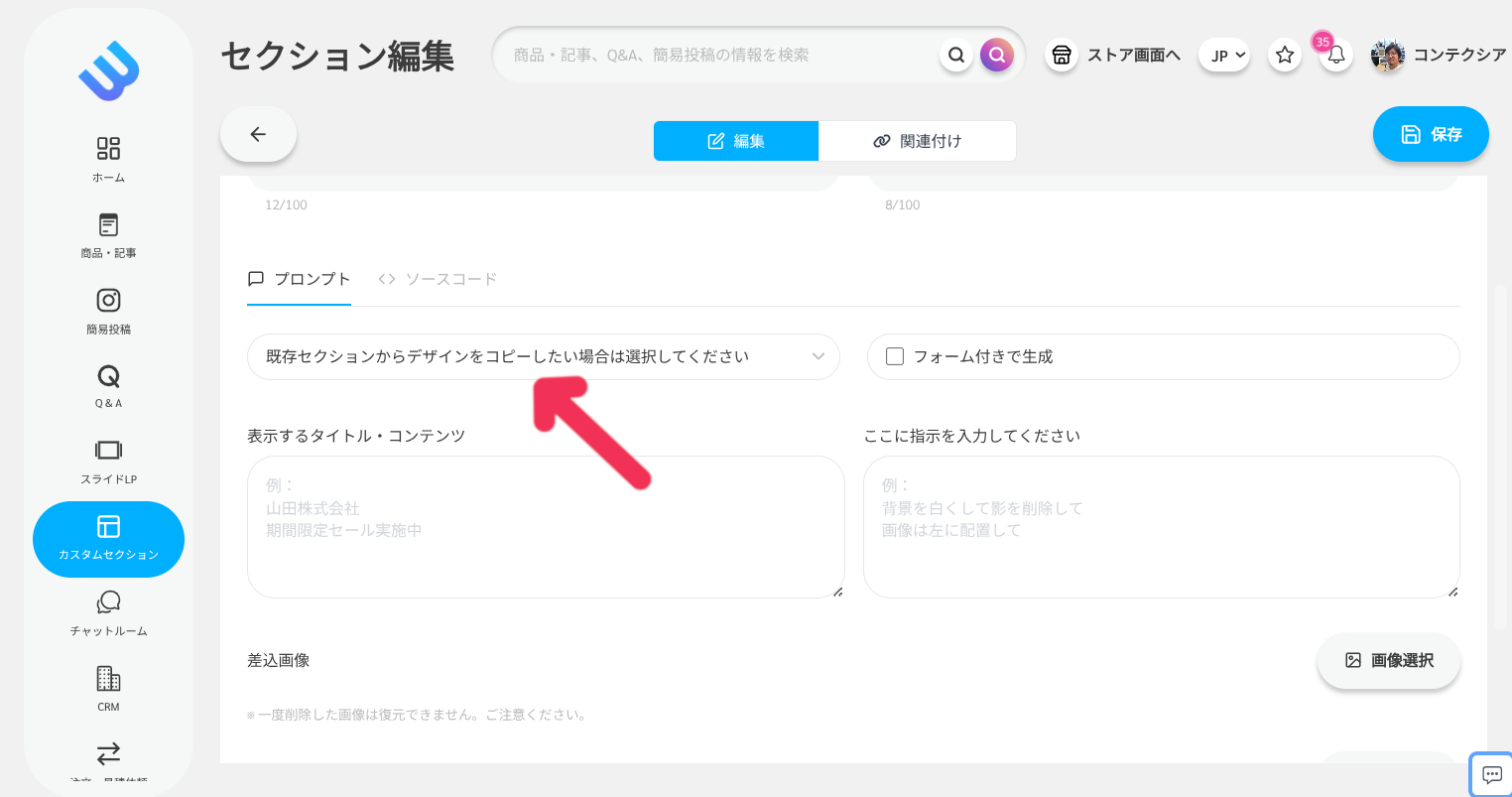Open the 商品・記事 section from sidebar
The height and width of the screenshot is (797, 1512).
click(108, 234)
